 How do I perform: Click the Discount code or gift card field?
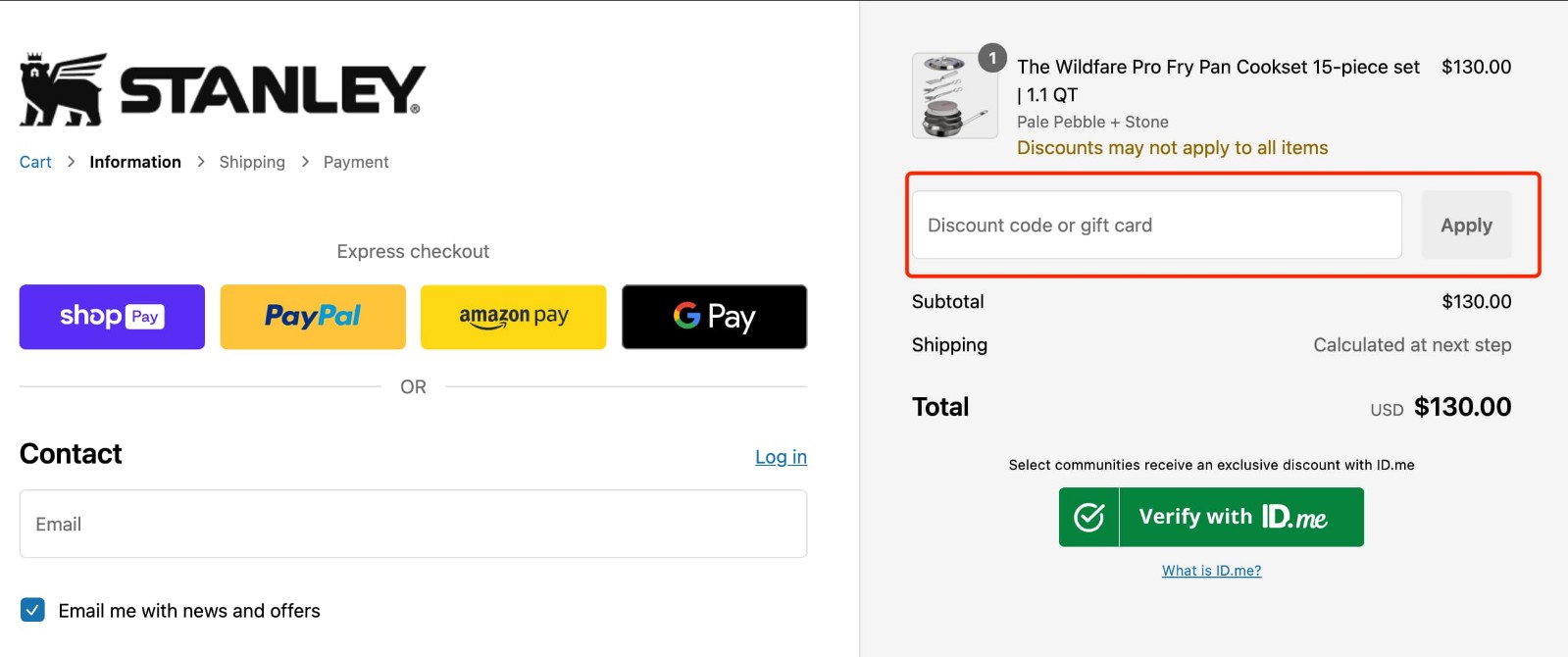click(x=1155, y=225)
